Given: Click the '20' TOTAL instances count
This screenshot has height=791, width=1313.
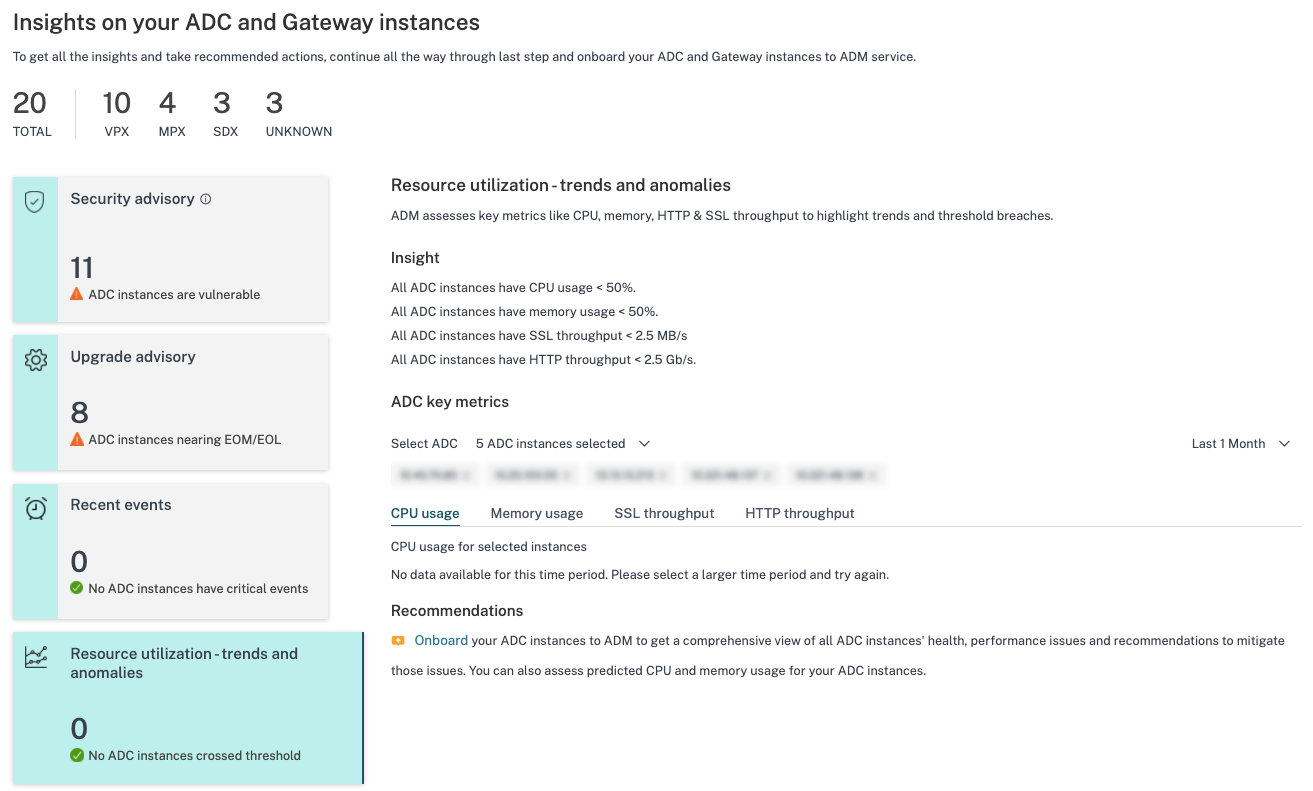Looking at the screenshot, I should click(30, 103).
